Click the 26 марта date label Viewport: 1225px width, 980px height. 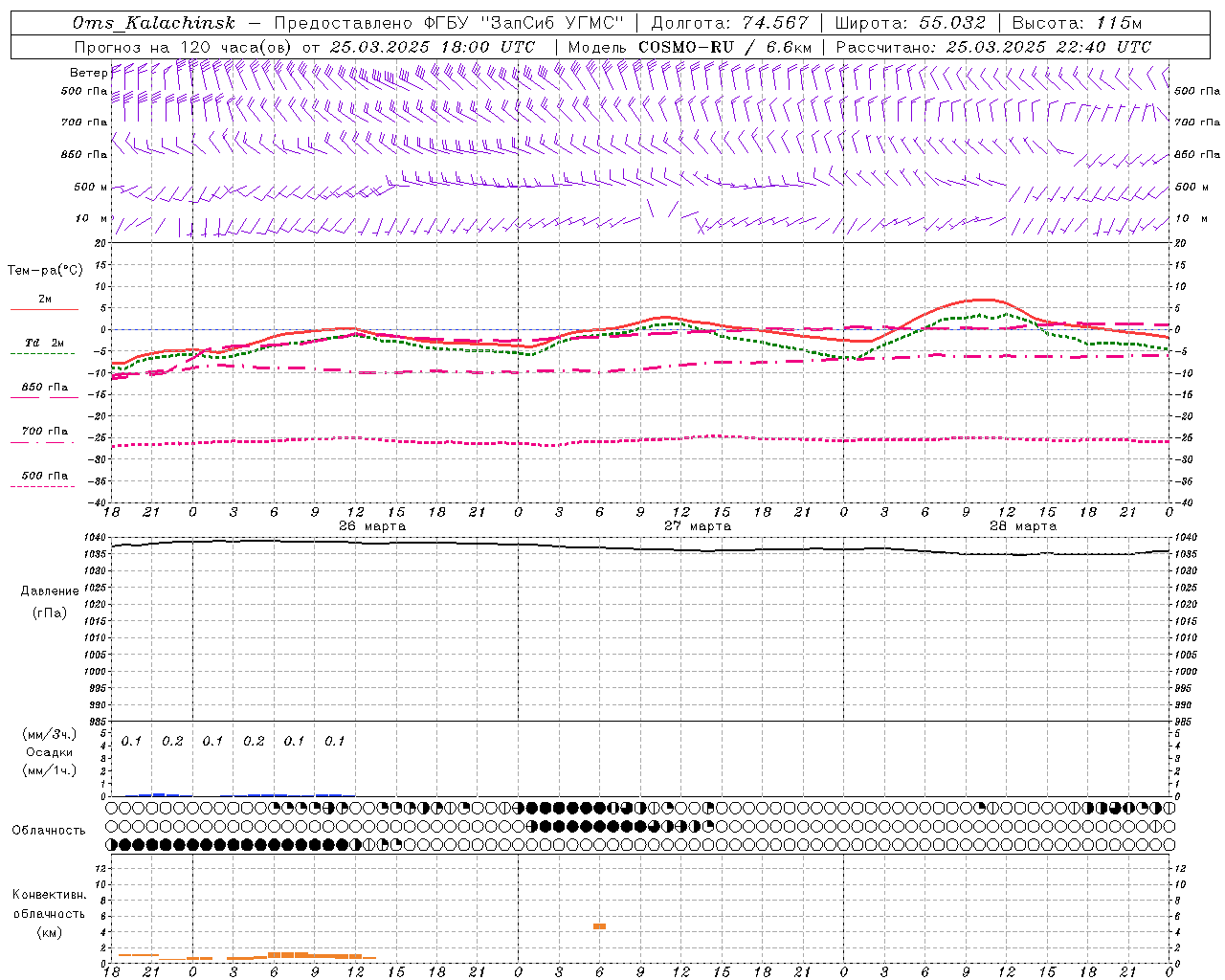[372, 526]
